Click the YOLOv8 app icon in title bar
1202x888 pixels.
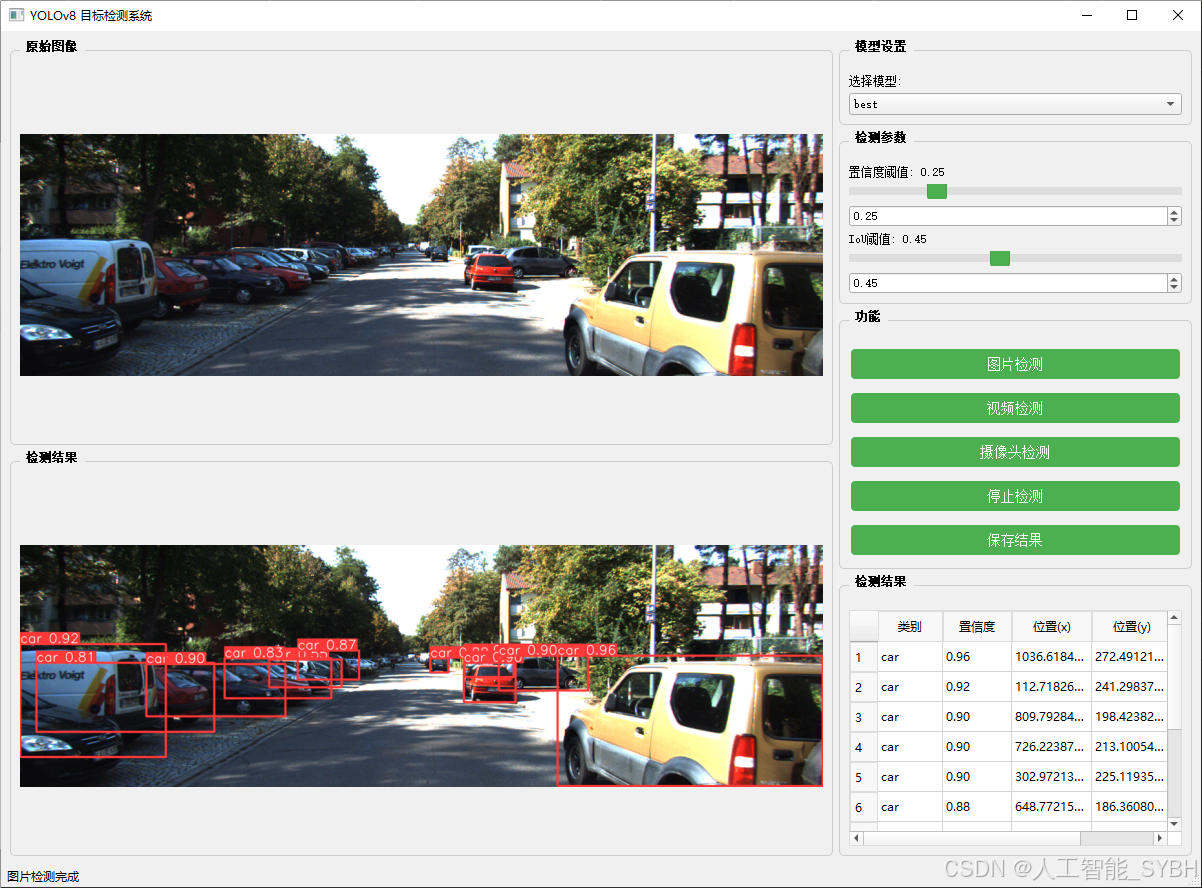tap(14, 15)
